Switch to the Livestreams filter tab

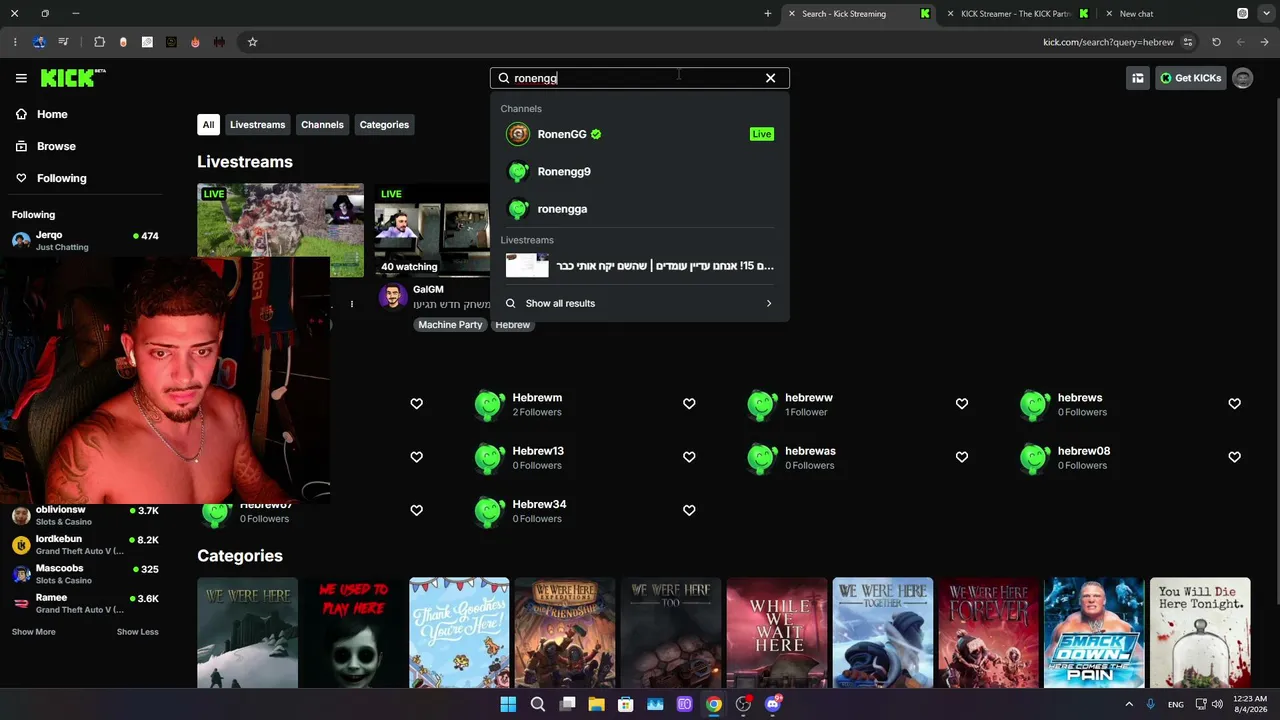click(257, 125)
